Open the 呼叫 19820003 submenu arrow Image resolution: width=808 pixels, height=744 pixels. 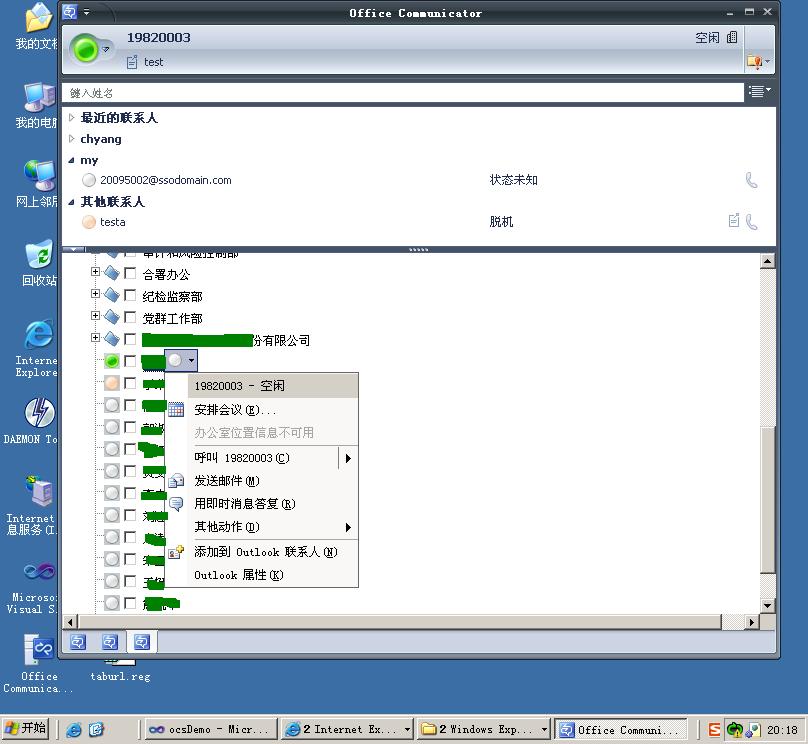click(348, 458)
